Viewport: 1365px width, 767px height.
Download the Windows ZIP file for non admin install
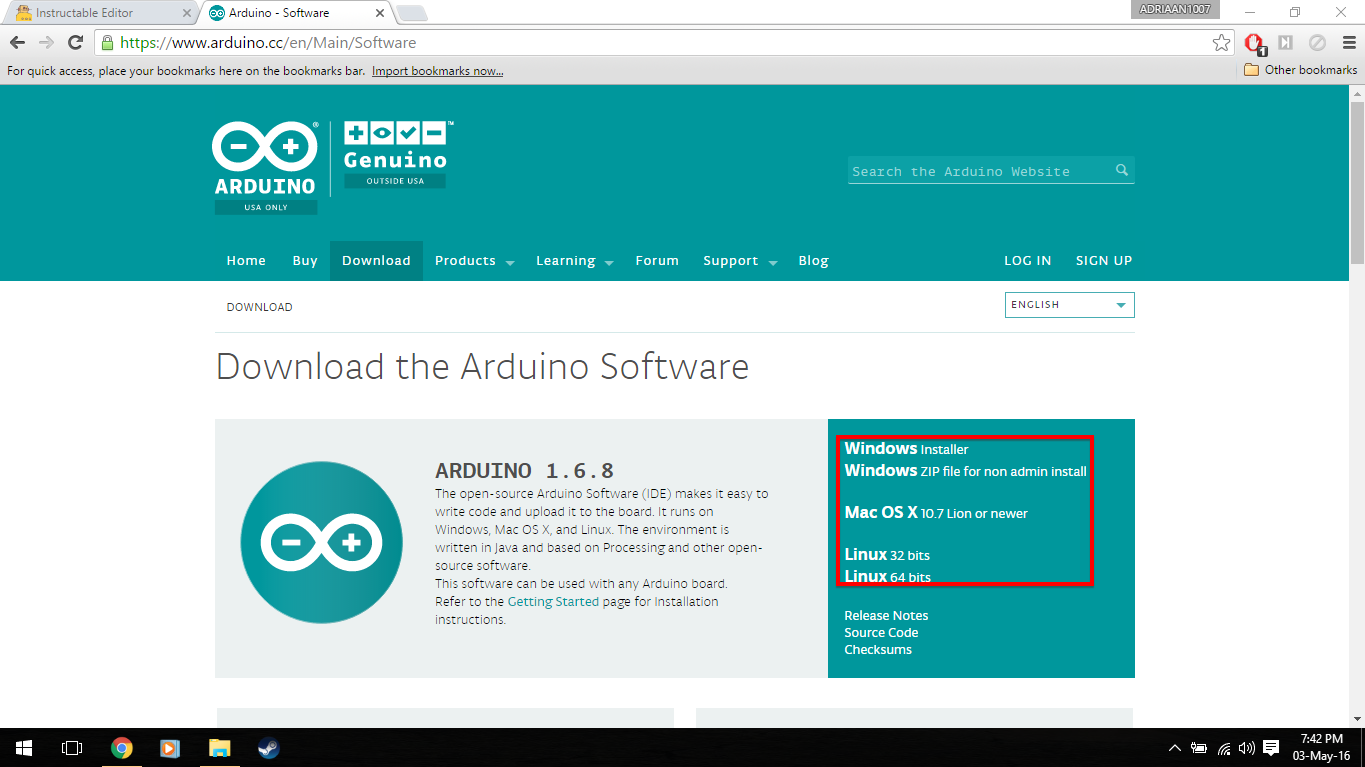(x=965, y=471)
